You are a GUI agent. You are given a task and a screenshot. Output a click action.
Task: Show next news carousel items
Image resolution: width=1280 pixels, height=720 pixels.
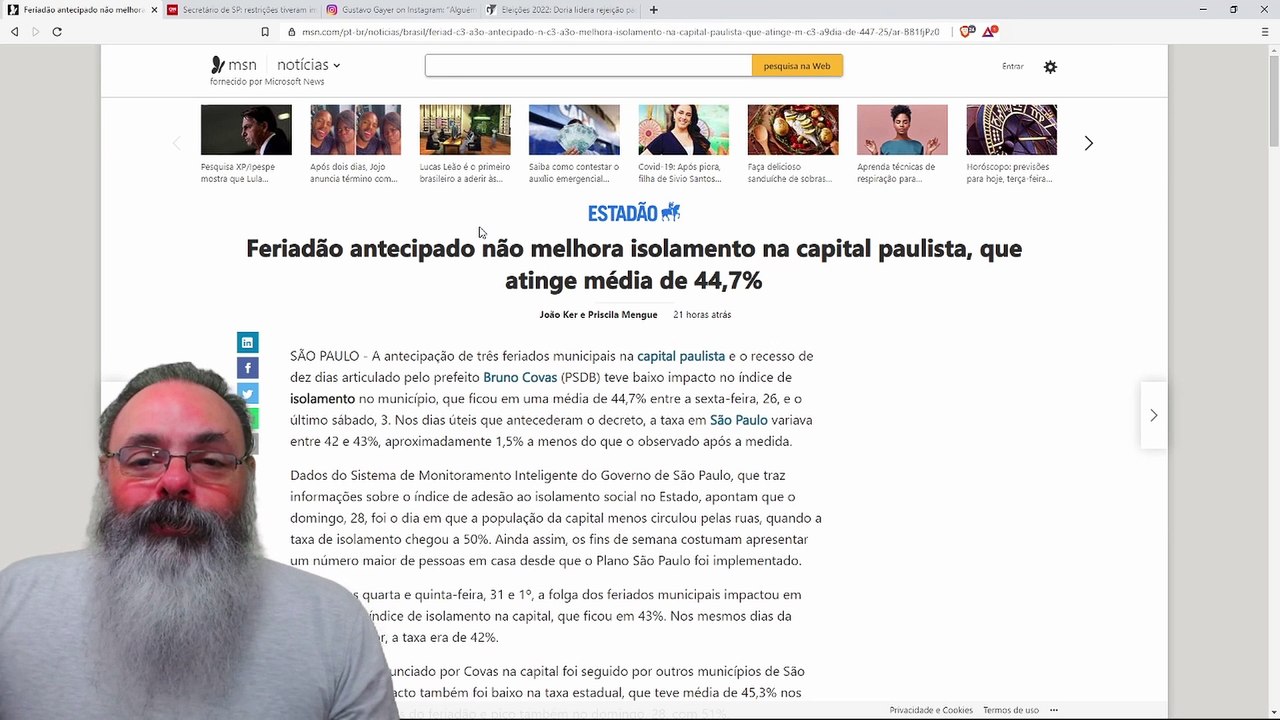(x=1089, y=143)
